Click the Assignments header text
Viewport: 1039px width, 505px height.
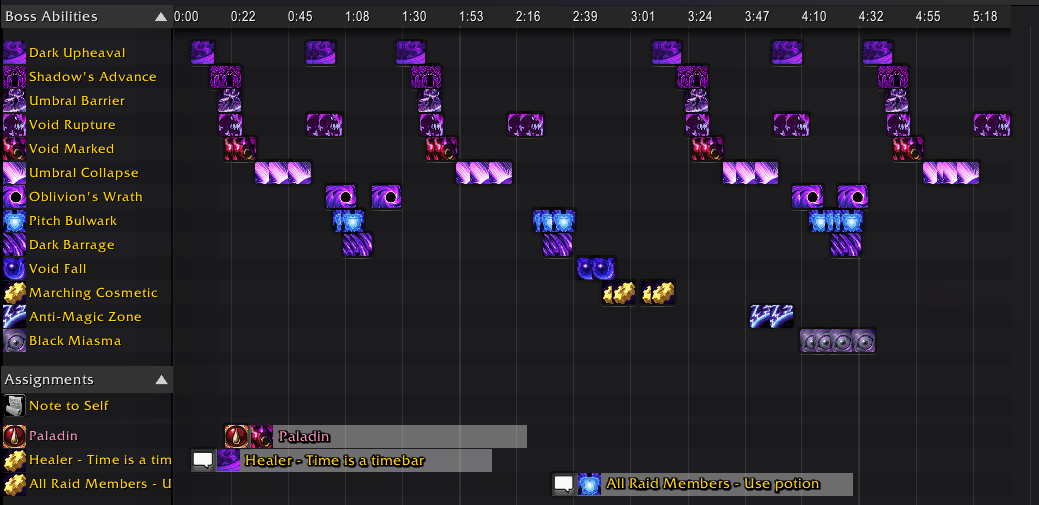(49, 380)
